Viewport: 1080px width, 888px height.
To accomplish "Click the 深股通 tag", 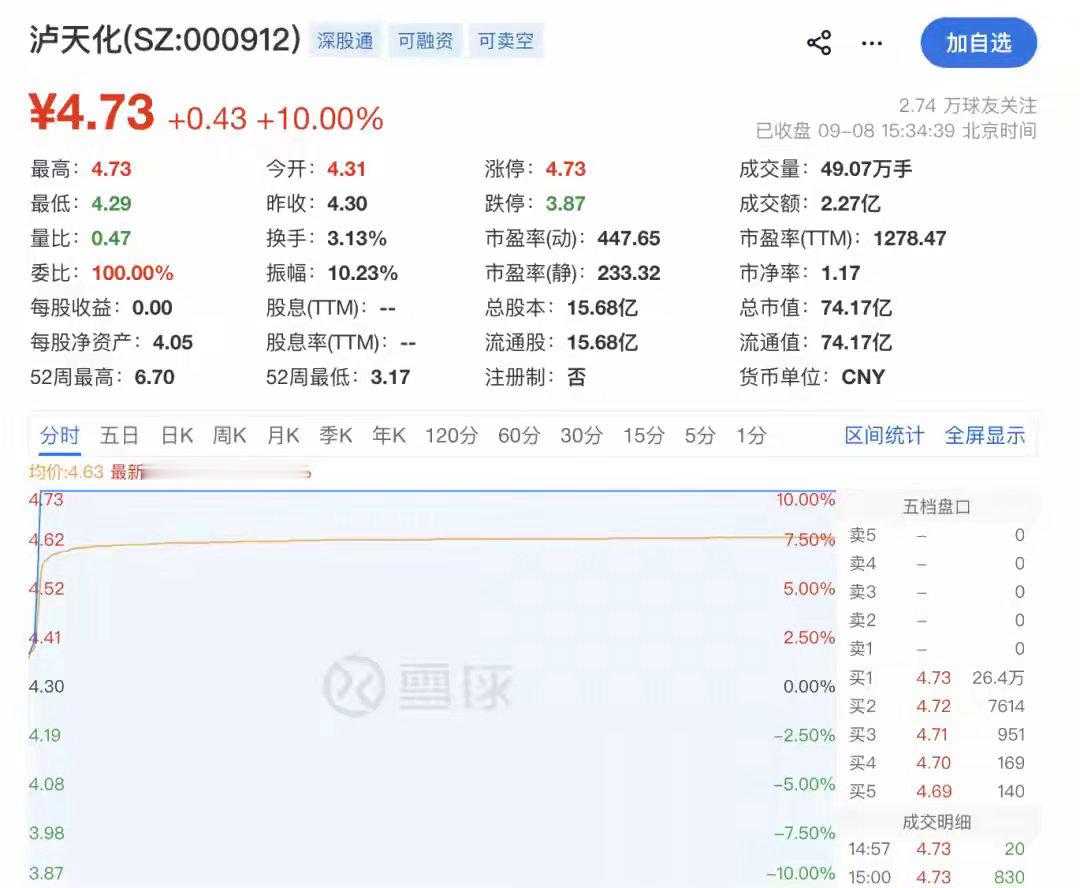I will (x=345, y=41).
